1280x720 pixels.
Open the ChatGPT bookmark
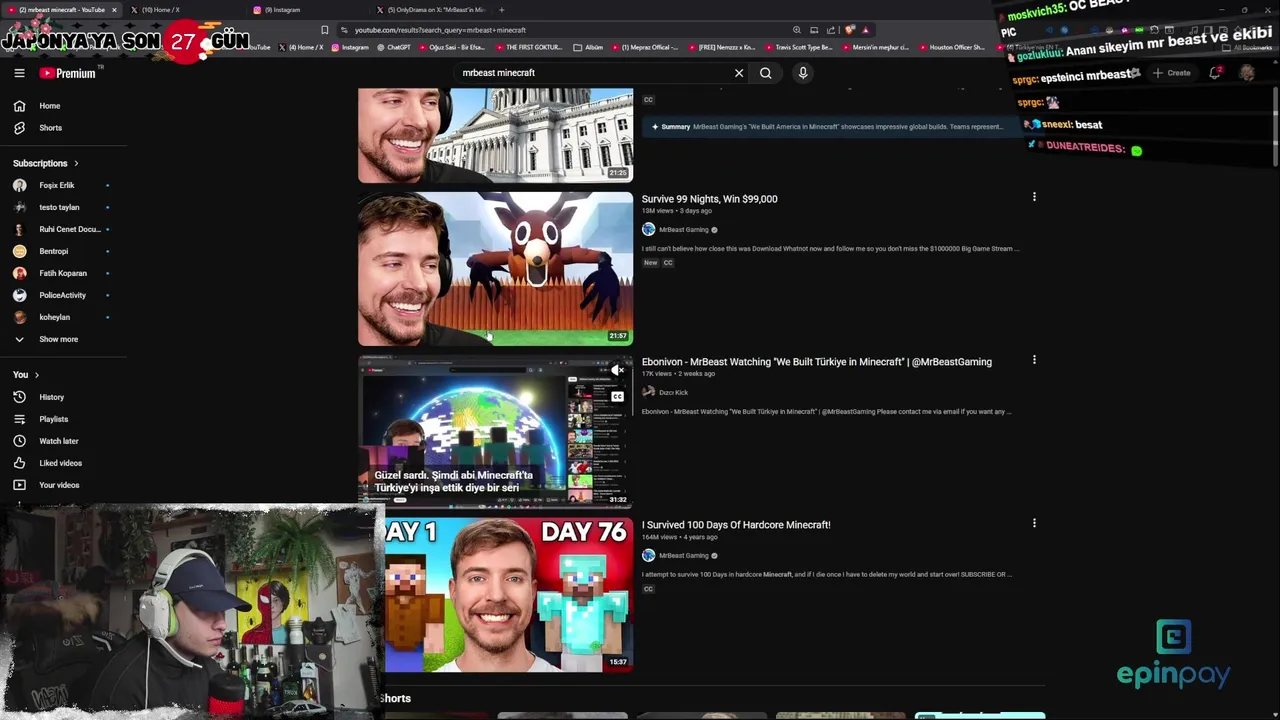pyautogui.click(x=394, y=47)
